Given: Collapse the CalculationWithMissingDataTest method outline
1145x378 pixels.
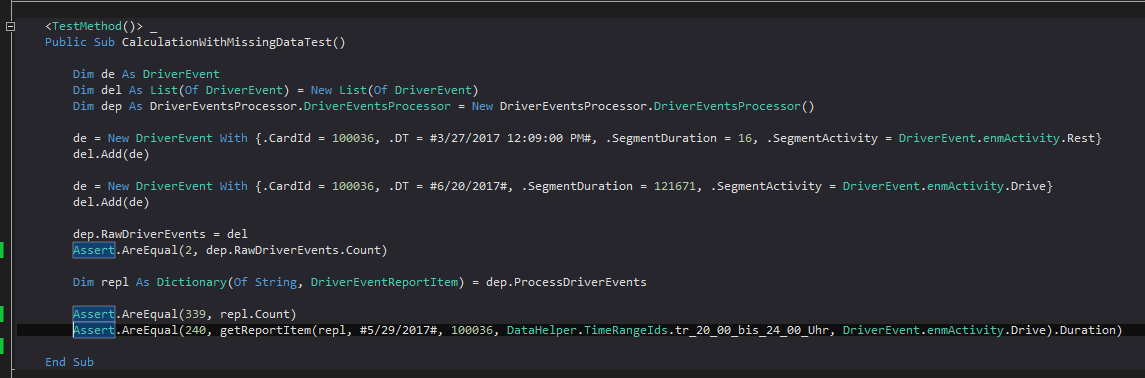Looking at the screenshot, I should 10,27.
